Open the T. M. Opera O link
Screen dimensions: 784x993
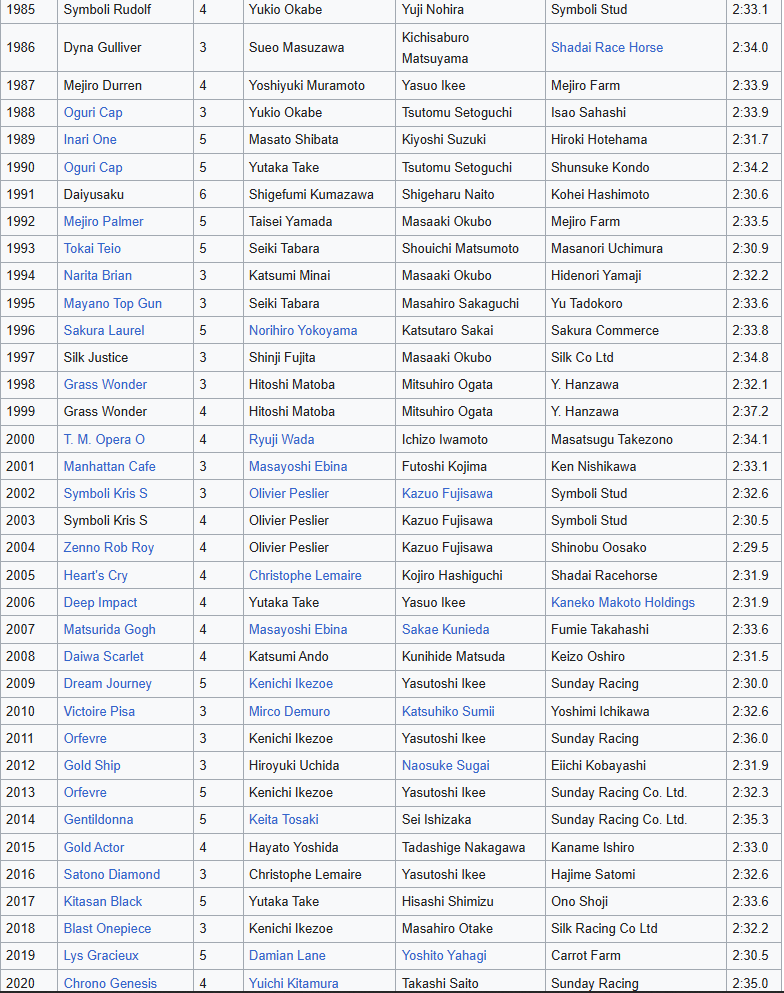click(x=104, y=440)
